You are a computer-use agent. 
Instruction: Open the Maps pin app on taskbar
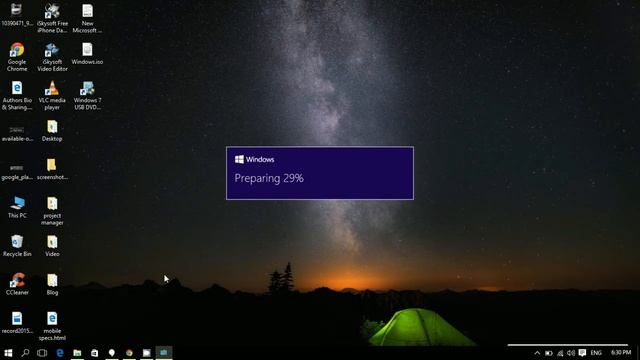tap(112, 353)
